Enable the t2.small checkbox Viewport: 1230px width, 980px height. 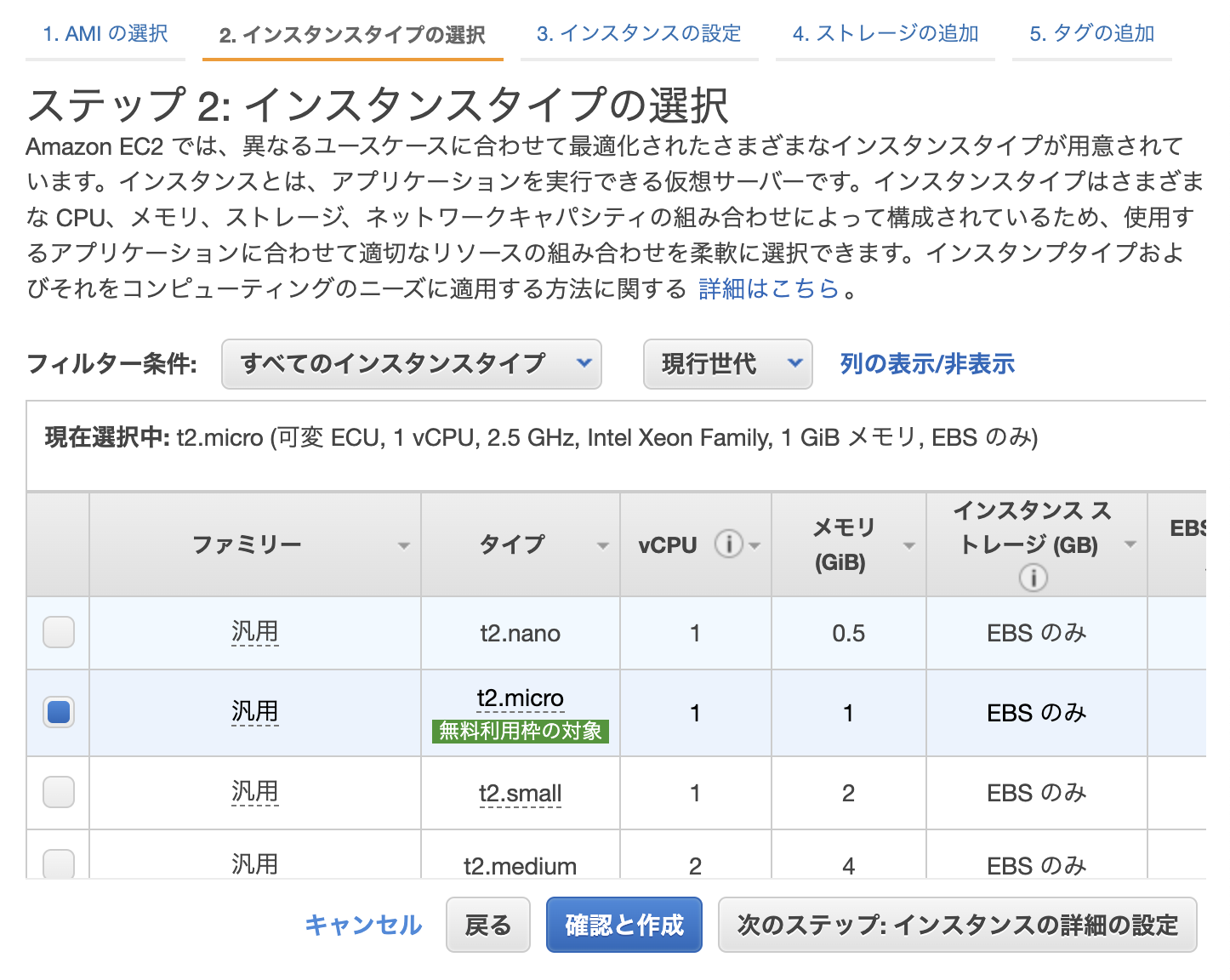tap(58, 793)
